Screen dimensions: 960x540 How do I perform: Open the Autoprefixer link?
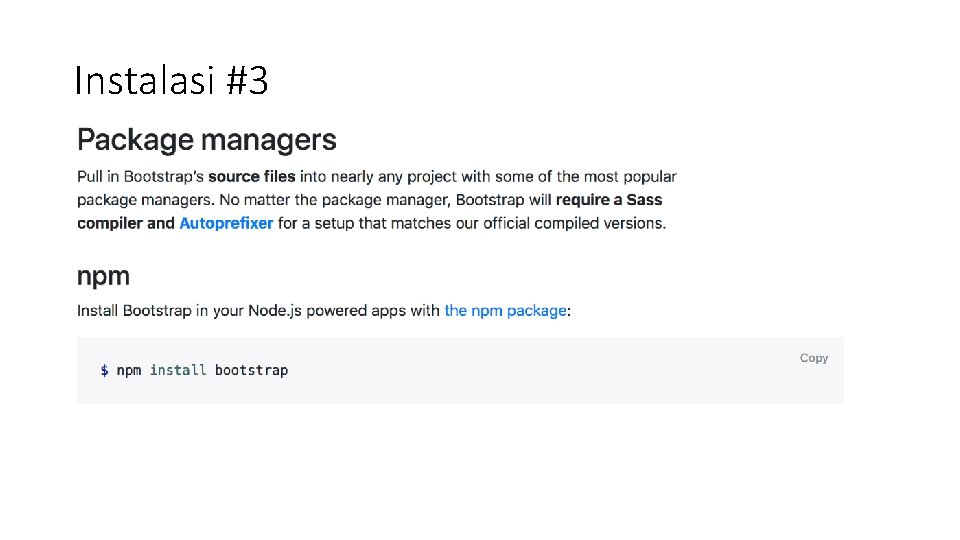[226, 223]
